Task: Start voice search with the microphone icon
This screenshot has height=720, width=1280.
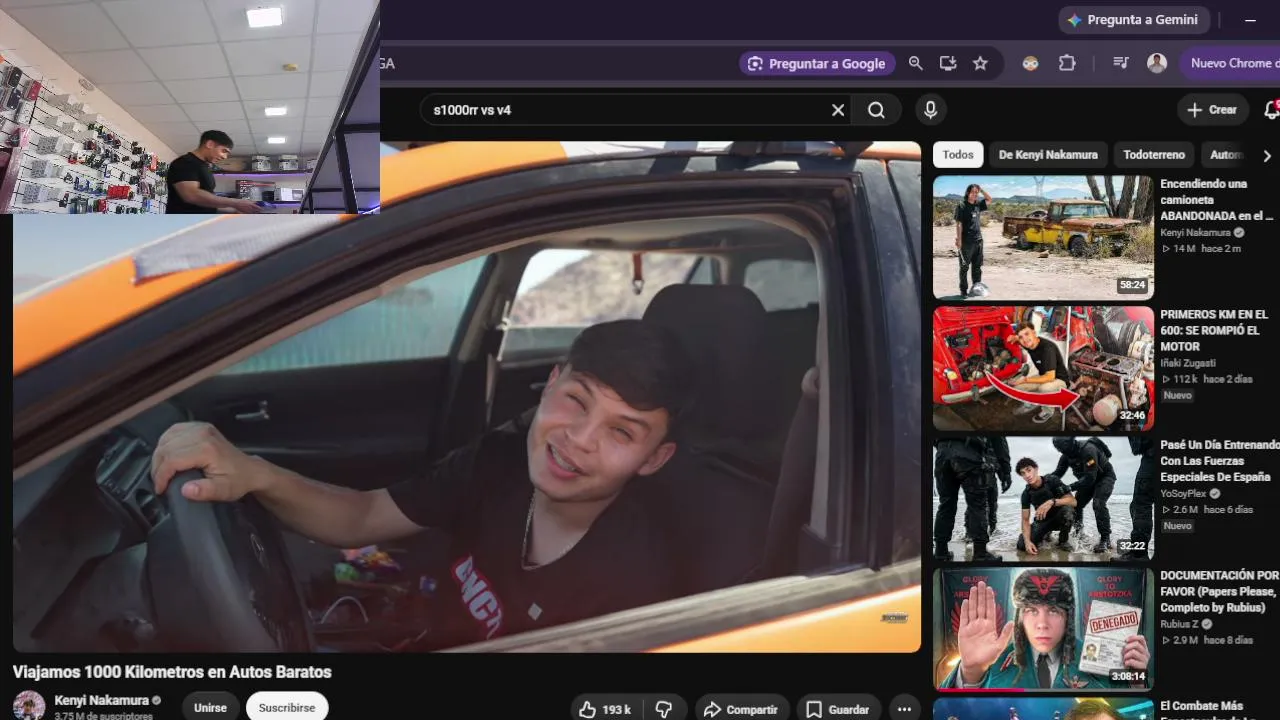Action: click(930, 110)
